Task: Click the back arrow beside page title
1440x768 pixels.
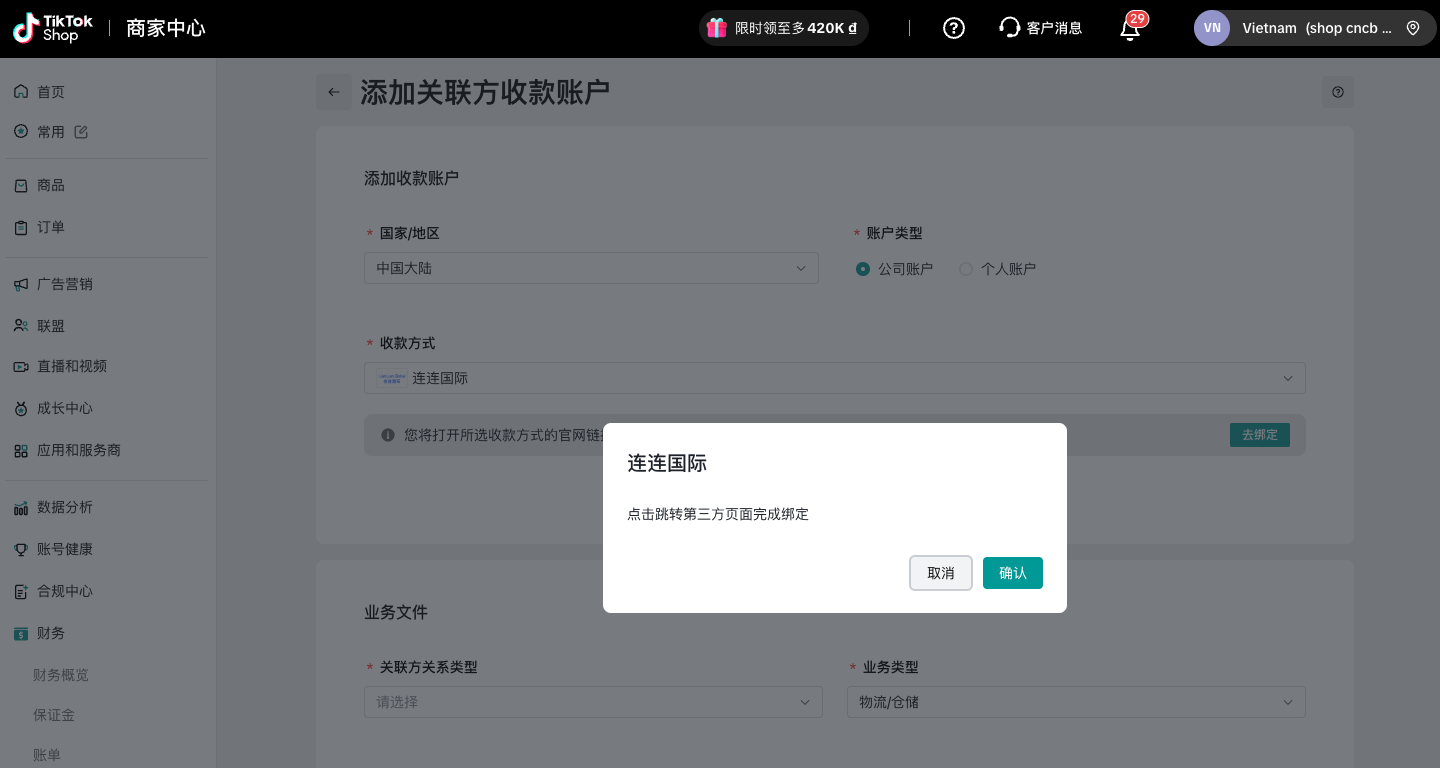Action: (334, 92)
